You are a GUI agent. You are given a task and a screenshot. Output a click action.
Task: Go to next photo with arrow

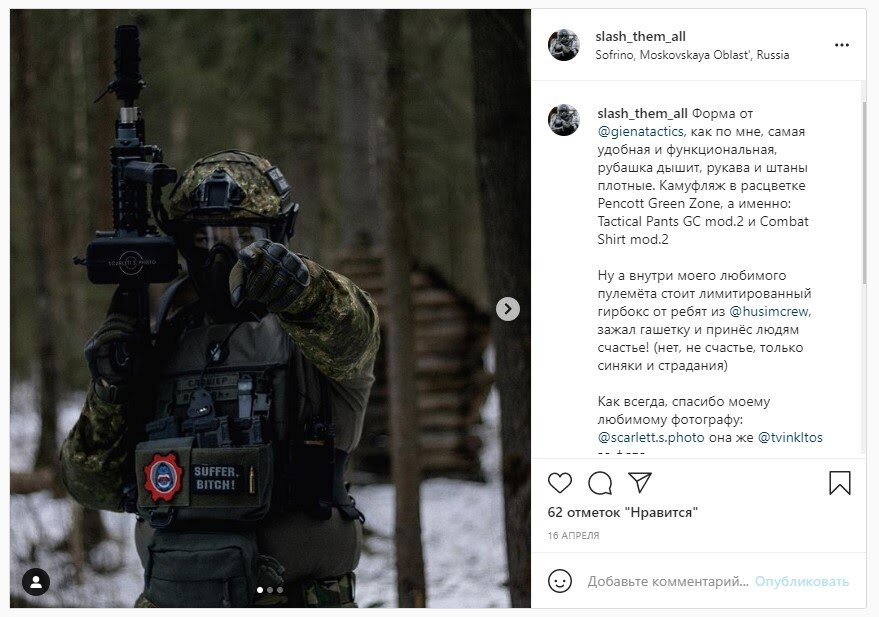click(x=508, y=309)
